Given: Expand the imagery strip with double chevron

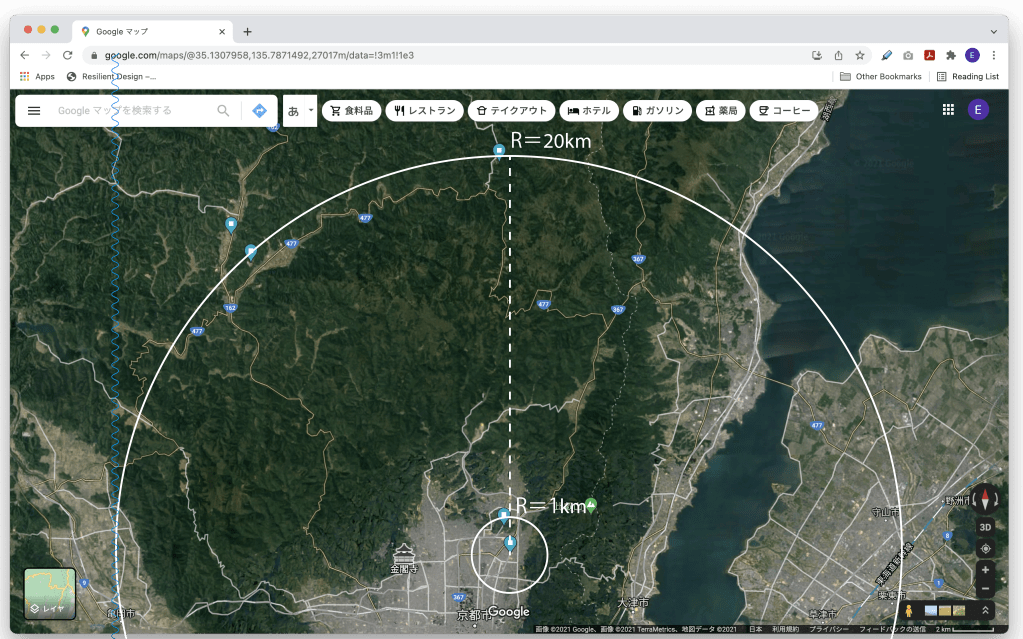Looking at the screenshot, I should (985, 610).
